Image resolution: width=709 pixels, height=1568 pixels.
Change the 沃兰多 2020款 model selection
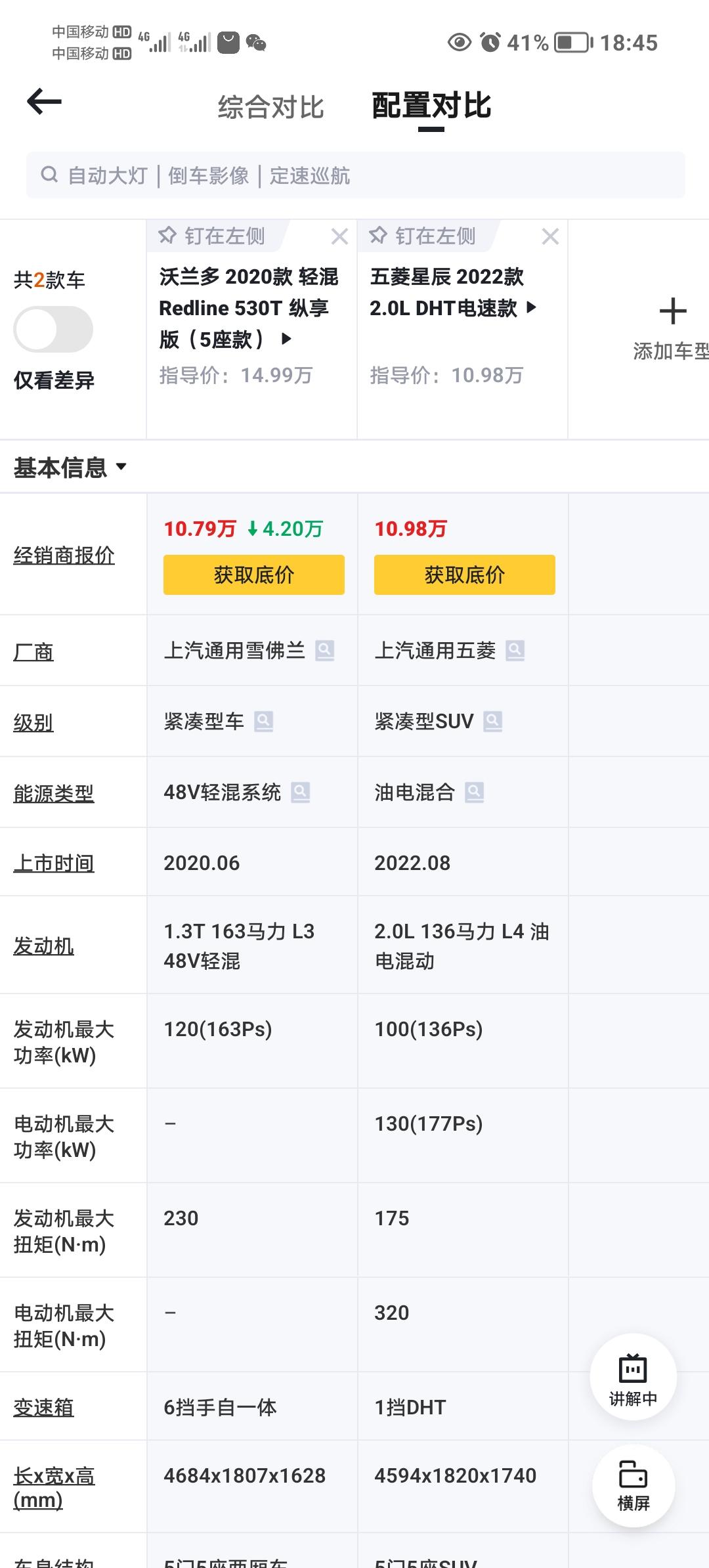pyautogui.click(x=249, y=308)
